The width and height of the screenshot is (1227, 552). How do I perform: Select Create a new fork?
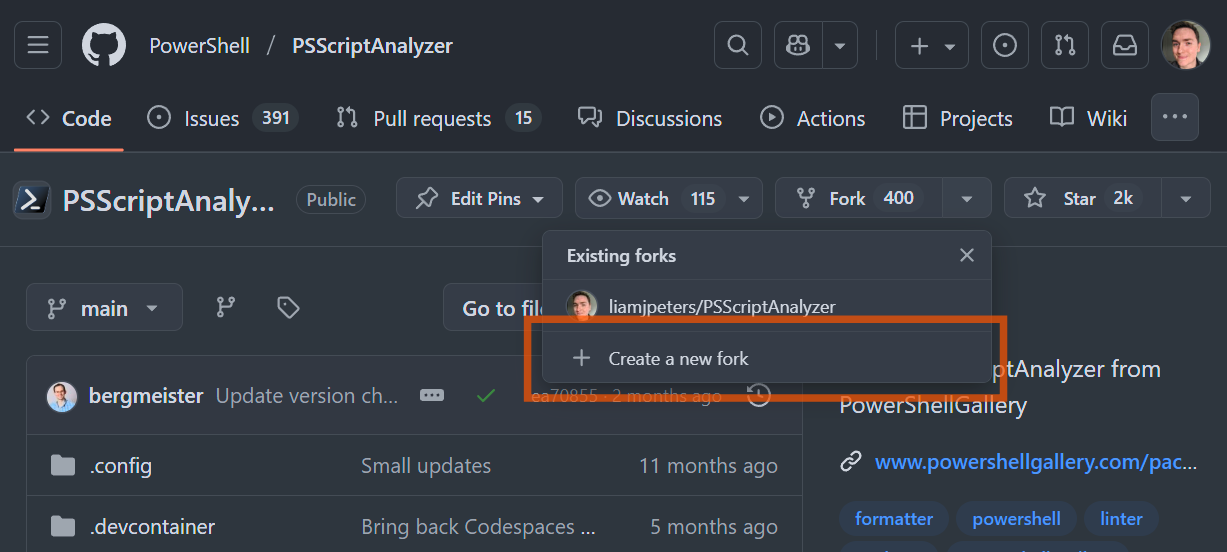tap(767, 358)
